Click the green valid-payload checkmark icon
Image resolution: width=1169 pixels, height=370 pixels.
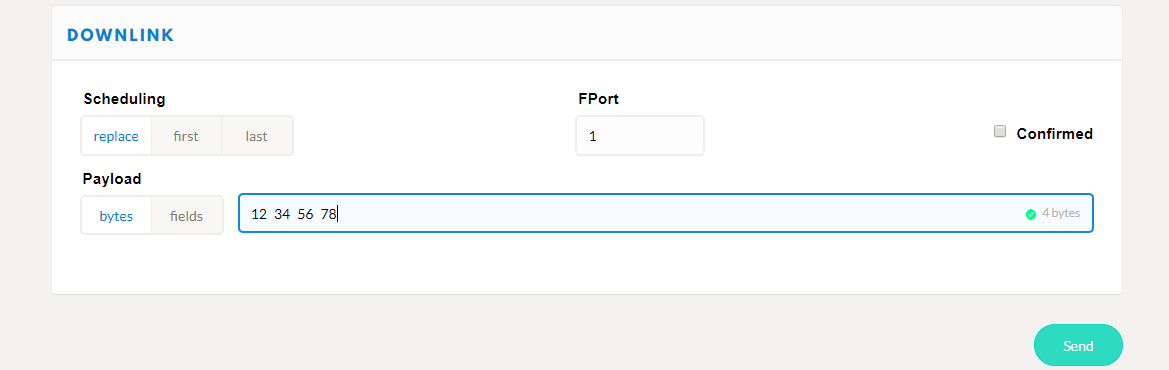pos(1031,214)
